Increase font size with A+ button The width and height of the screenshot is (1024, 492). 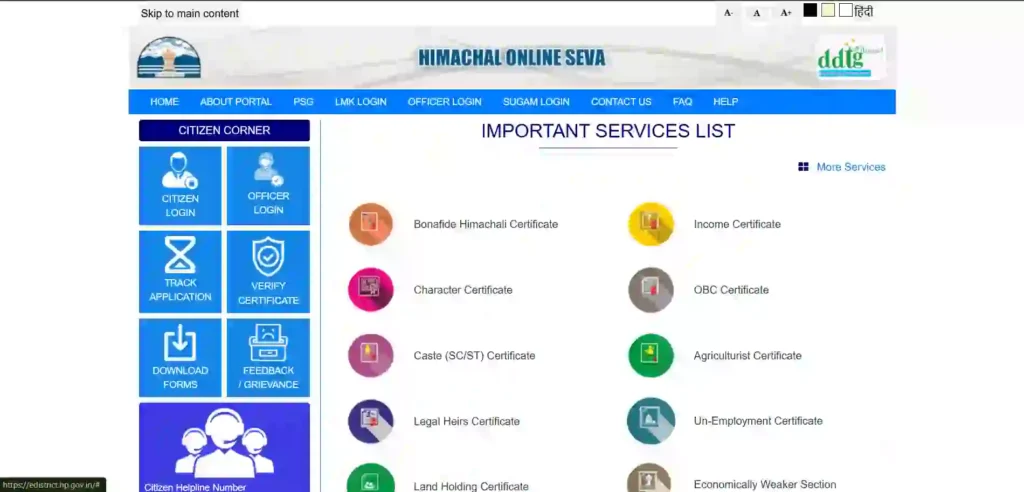[x=786, y=13]
